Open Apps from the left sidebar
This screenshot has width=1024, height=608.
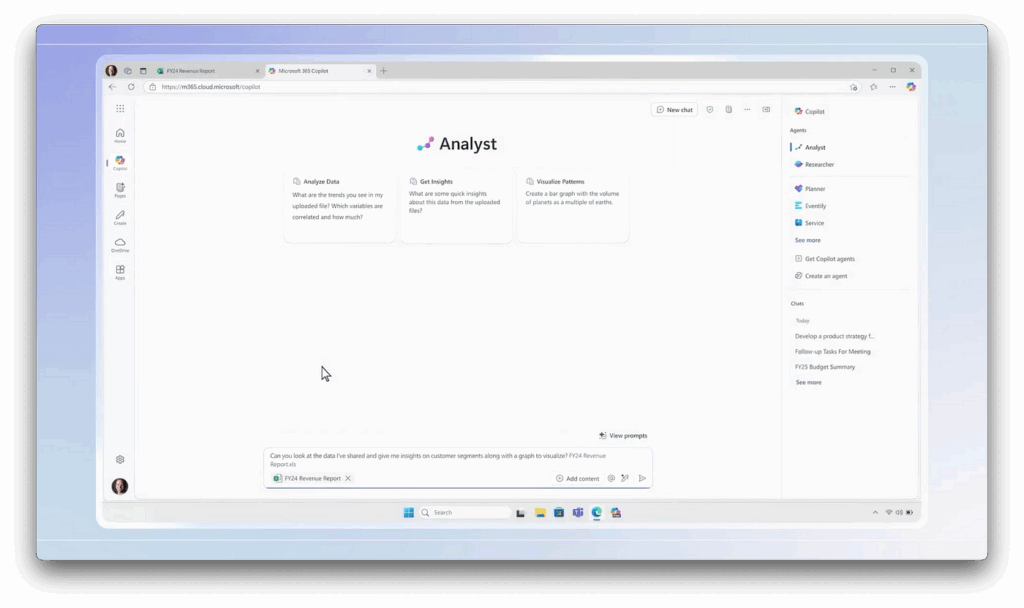[x=120, y=272]
